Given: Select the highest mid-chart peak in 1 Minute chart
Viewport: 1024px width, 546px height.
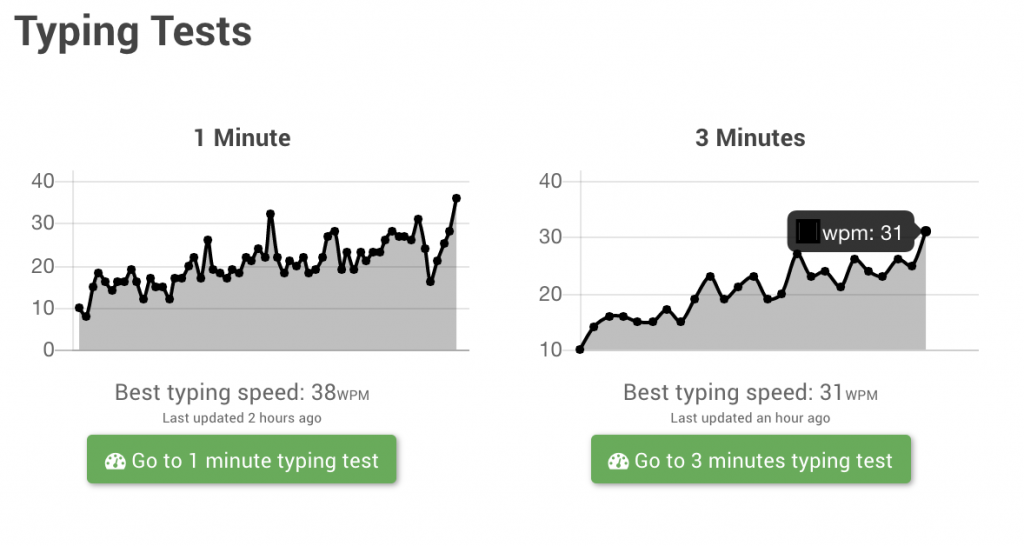Looking at the screenshot, I should click(270, 214).
